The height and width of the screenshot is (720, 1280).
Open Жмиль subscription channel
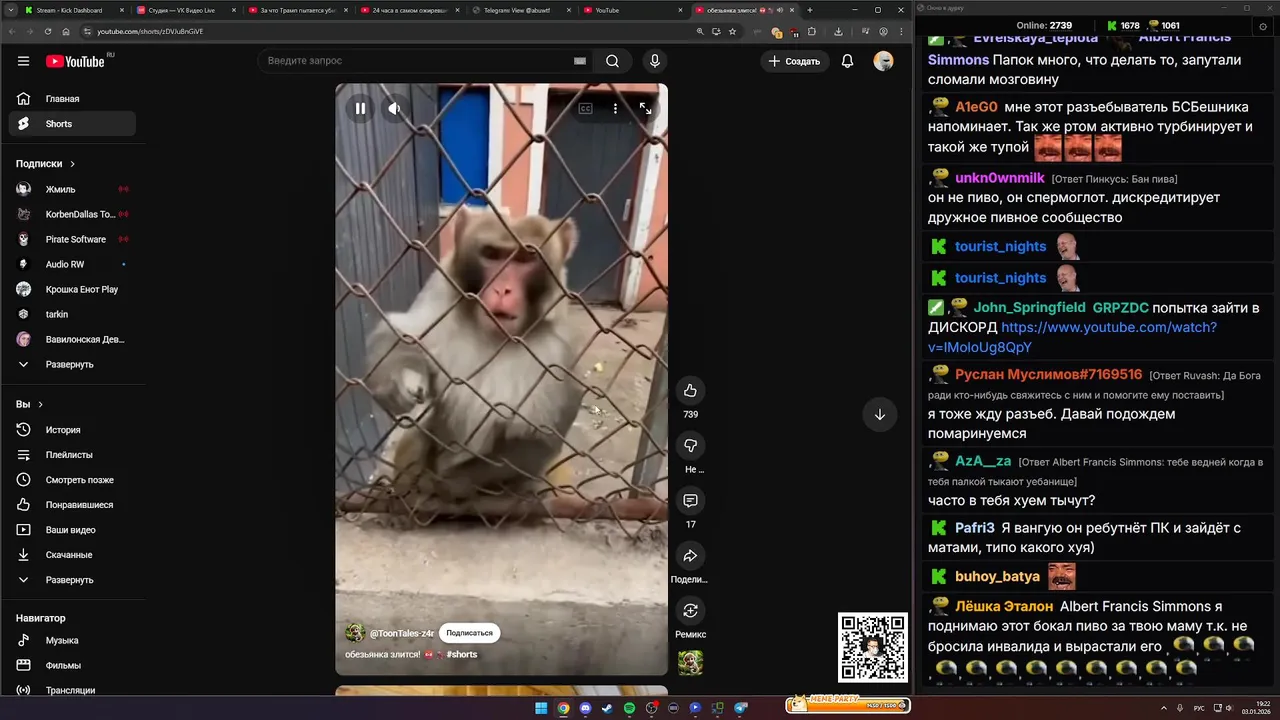pyautogui.click(x=72, y=189)
